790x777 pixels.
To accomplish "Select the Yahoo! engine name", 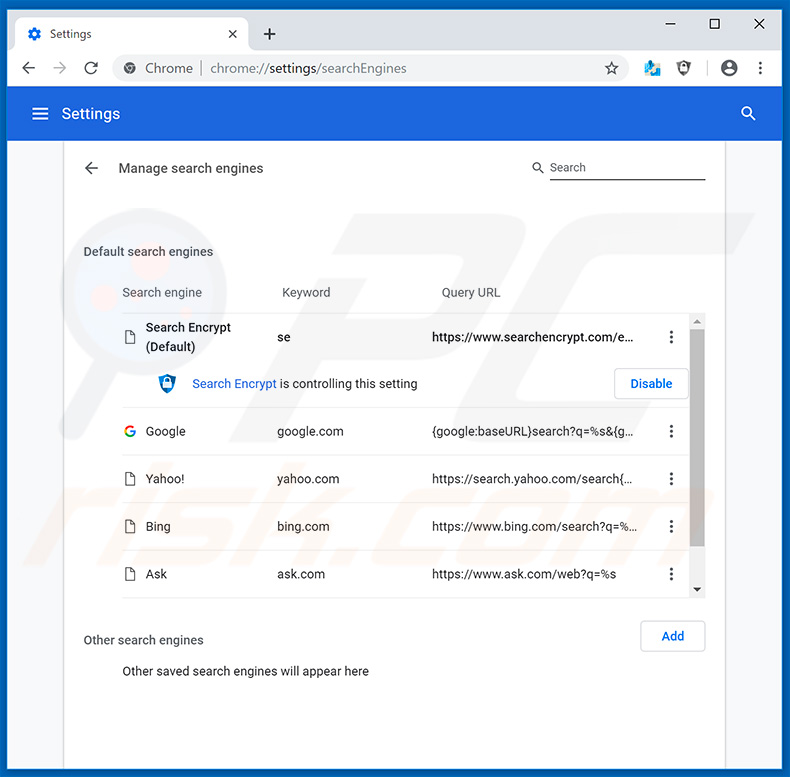I will [165, 479].
